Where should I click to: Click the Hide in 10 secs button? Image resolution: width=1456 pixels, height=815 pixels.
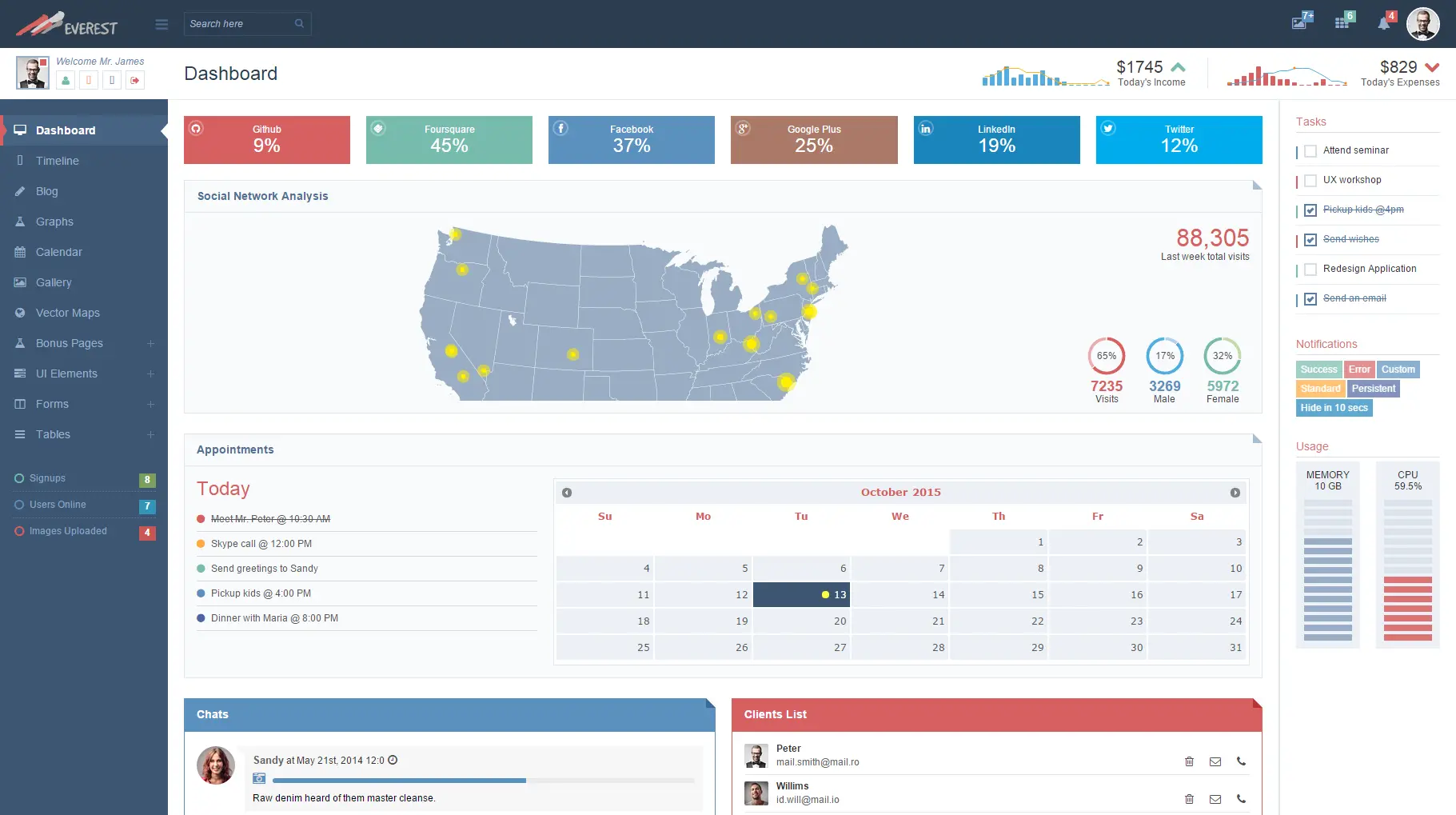1334,408
